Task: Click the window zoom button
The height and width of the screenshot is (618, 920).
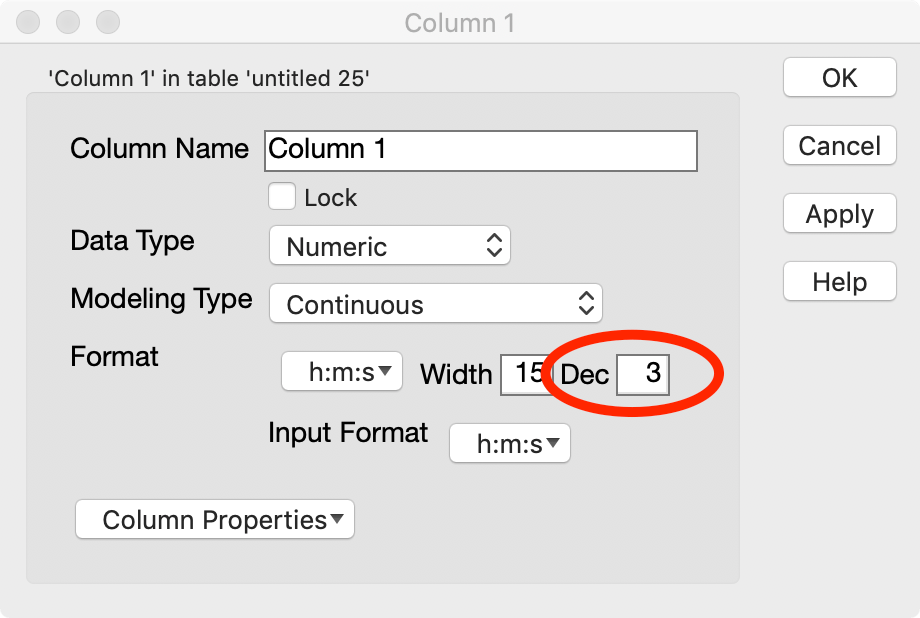Action: 107,21
